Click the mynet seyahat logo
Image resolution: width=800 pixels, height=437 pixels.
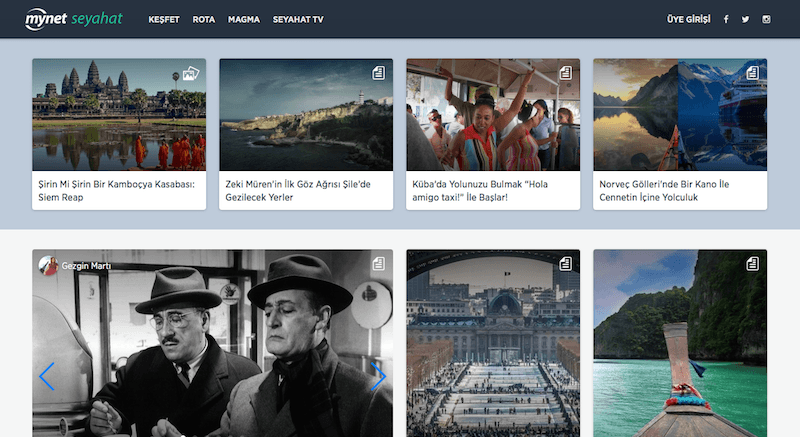[73, 19]
